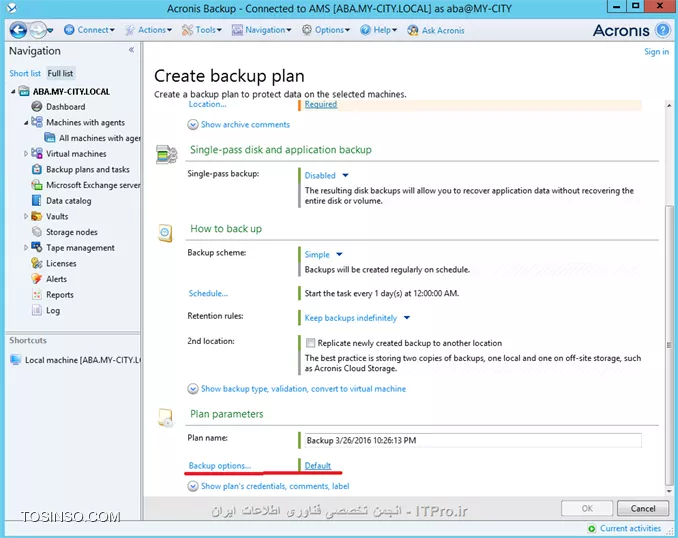Open the Options menu
678x538 pixels.
(x=326, y=30)
